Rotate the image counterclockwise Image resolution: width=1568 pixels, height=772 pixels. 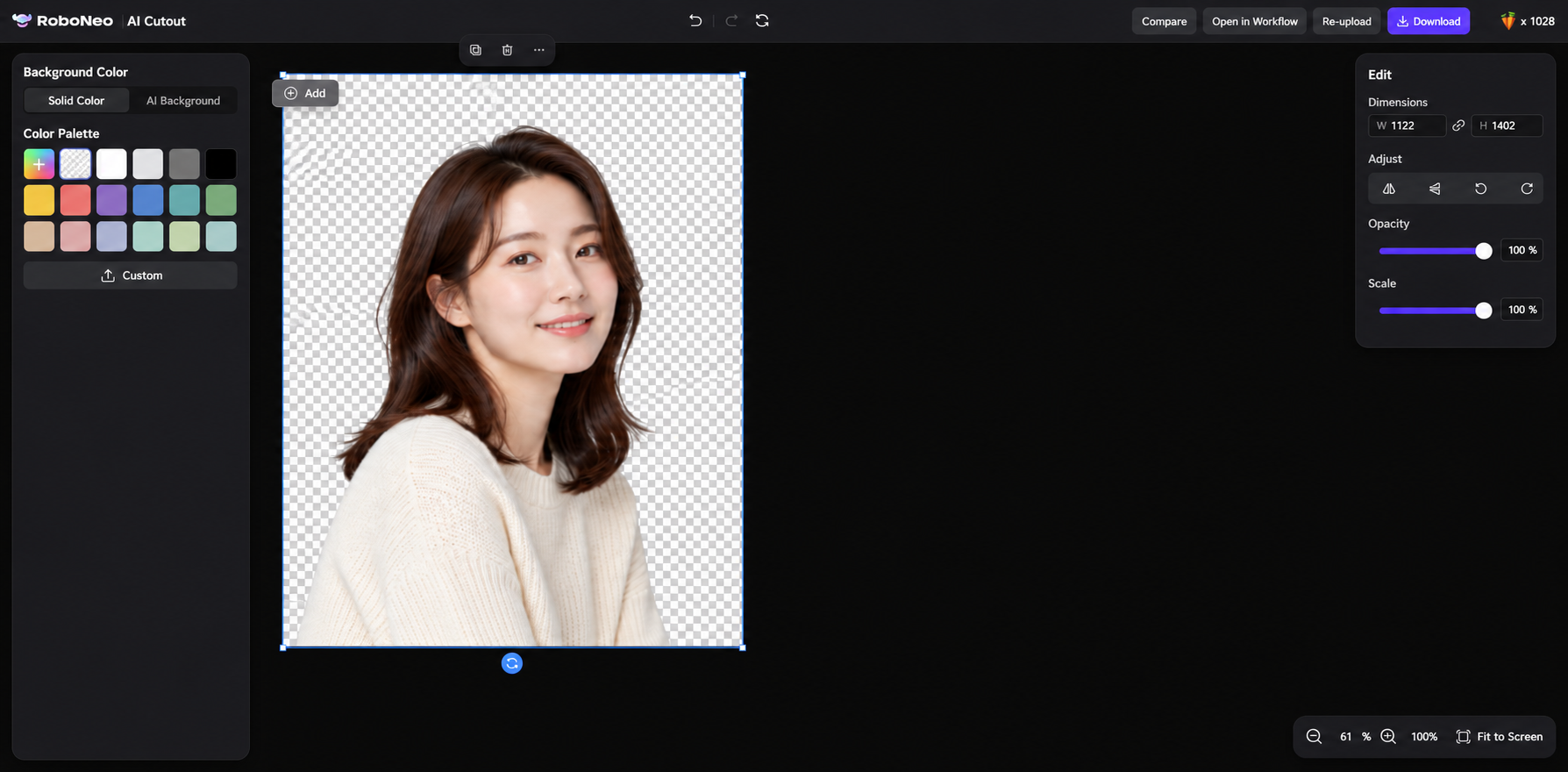[x=1480, y=189]
